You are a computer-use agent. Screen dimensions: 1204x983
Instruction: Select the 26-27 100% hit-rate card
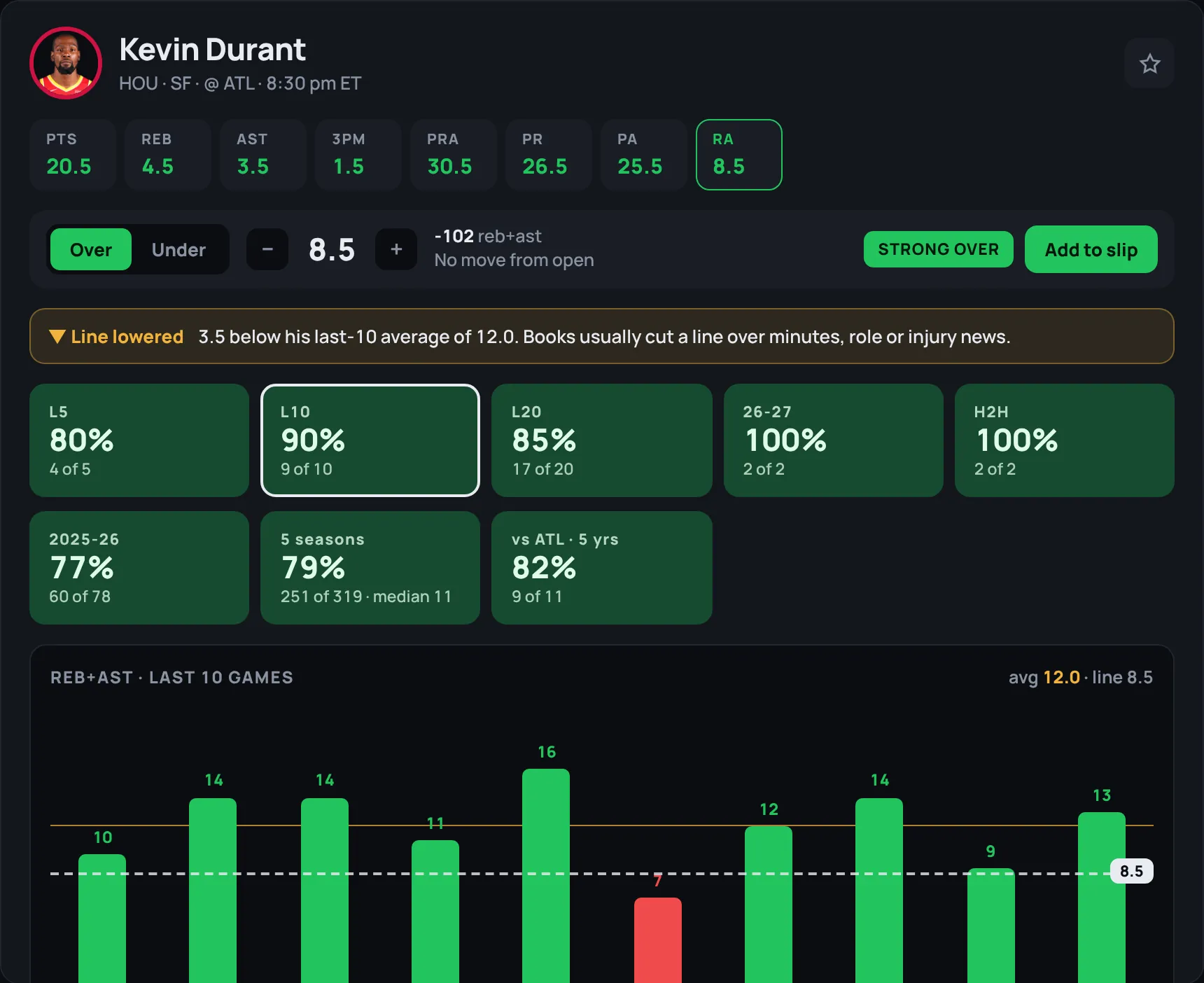click(x=834, y=440)
